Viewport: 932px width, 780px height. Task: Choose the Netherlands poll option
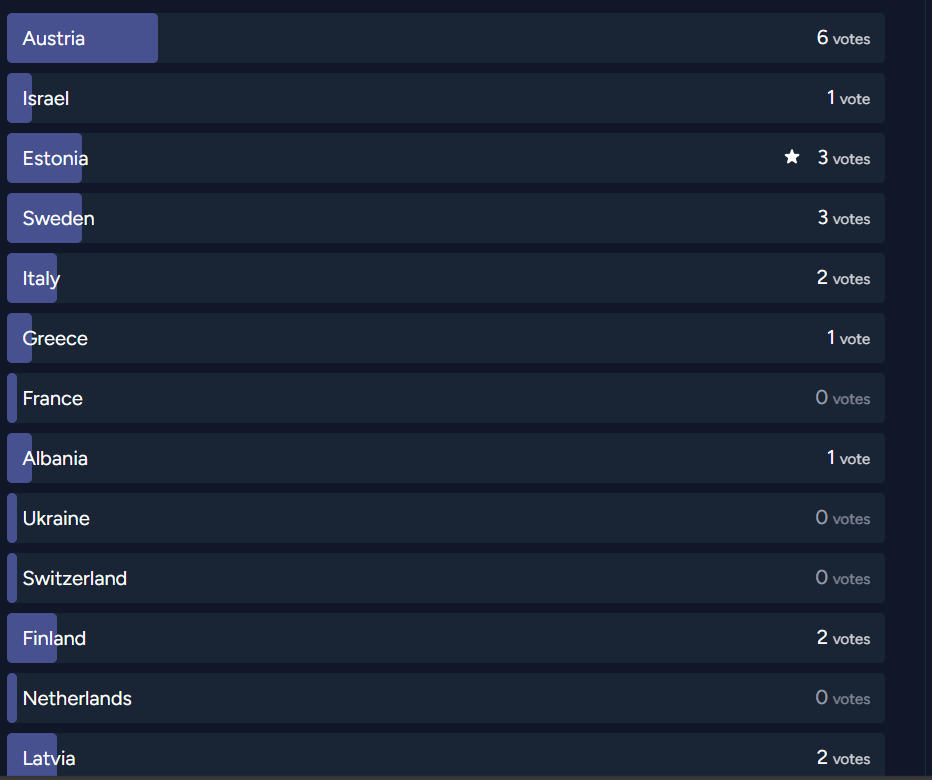pos(446,699)
